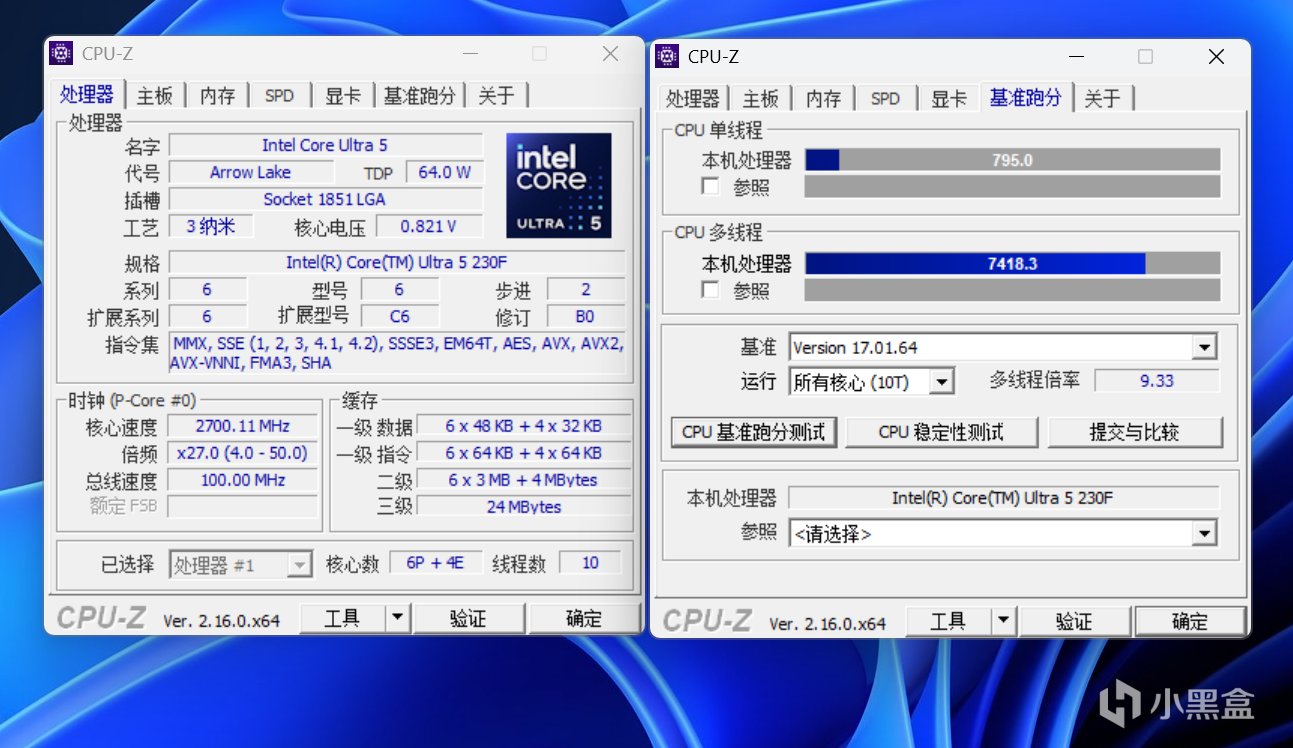Viewport: 1293px width, 748px height.
Task: Expand the 工具 arrow in the processor window
Action: 398,619
